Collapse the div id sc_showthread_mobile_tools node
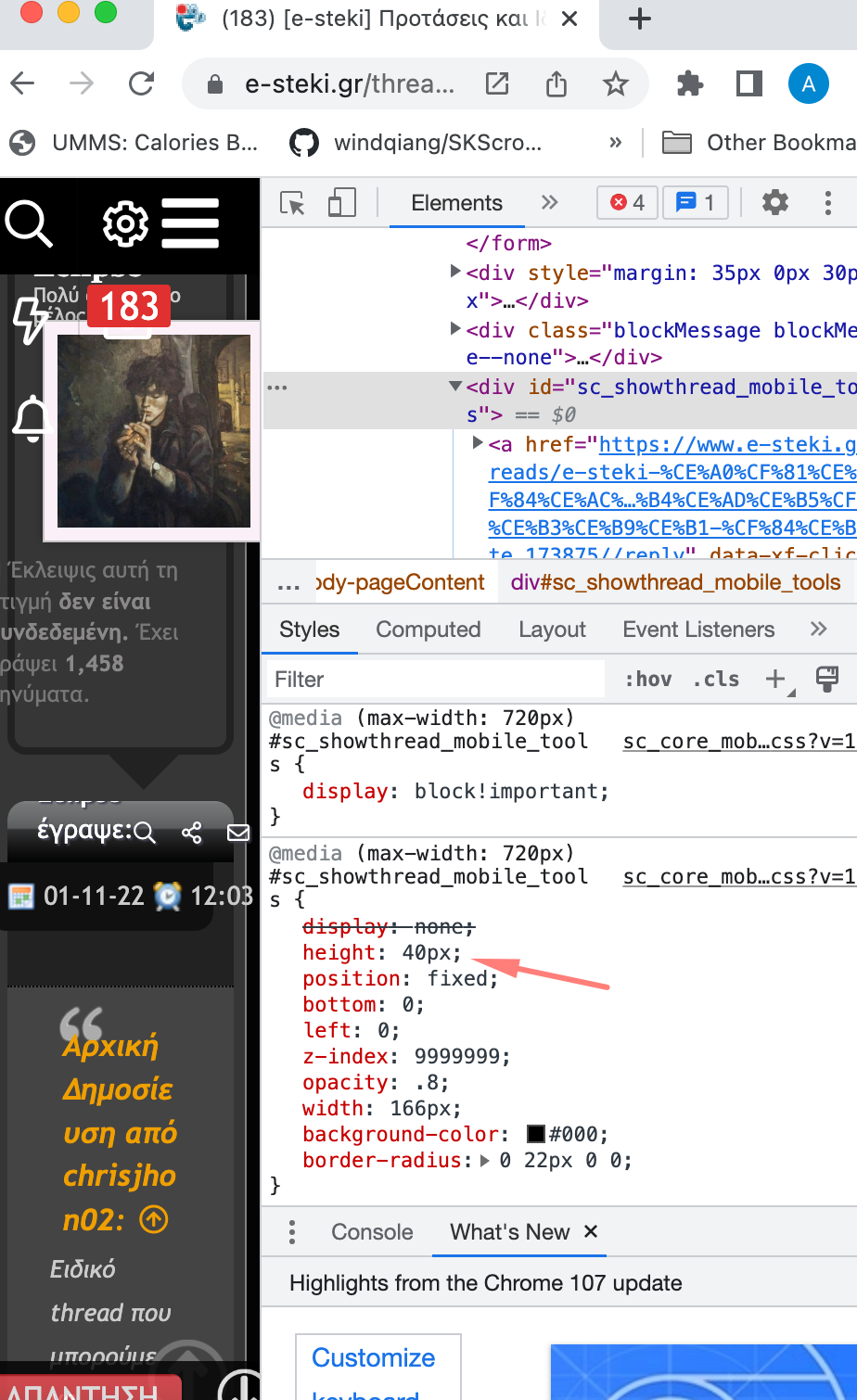 [x=455, y=387]
